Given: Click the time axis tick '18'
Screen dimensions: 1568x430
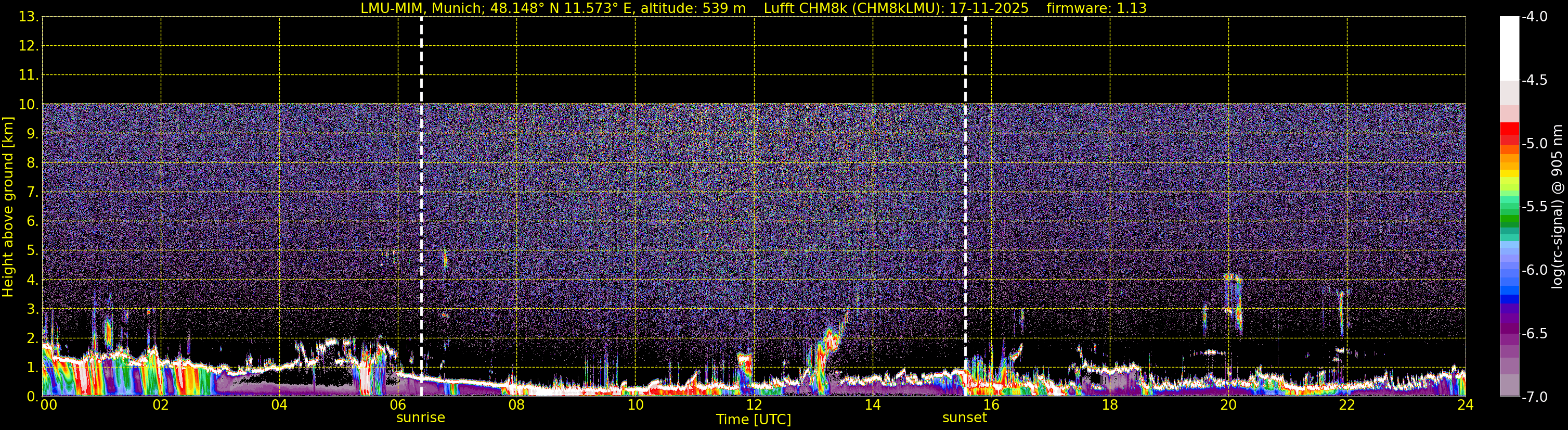Looking at the screenshot, I should tap(1110, 405).
